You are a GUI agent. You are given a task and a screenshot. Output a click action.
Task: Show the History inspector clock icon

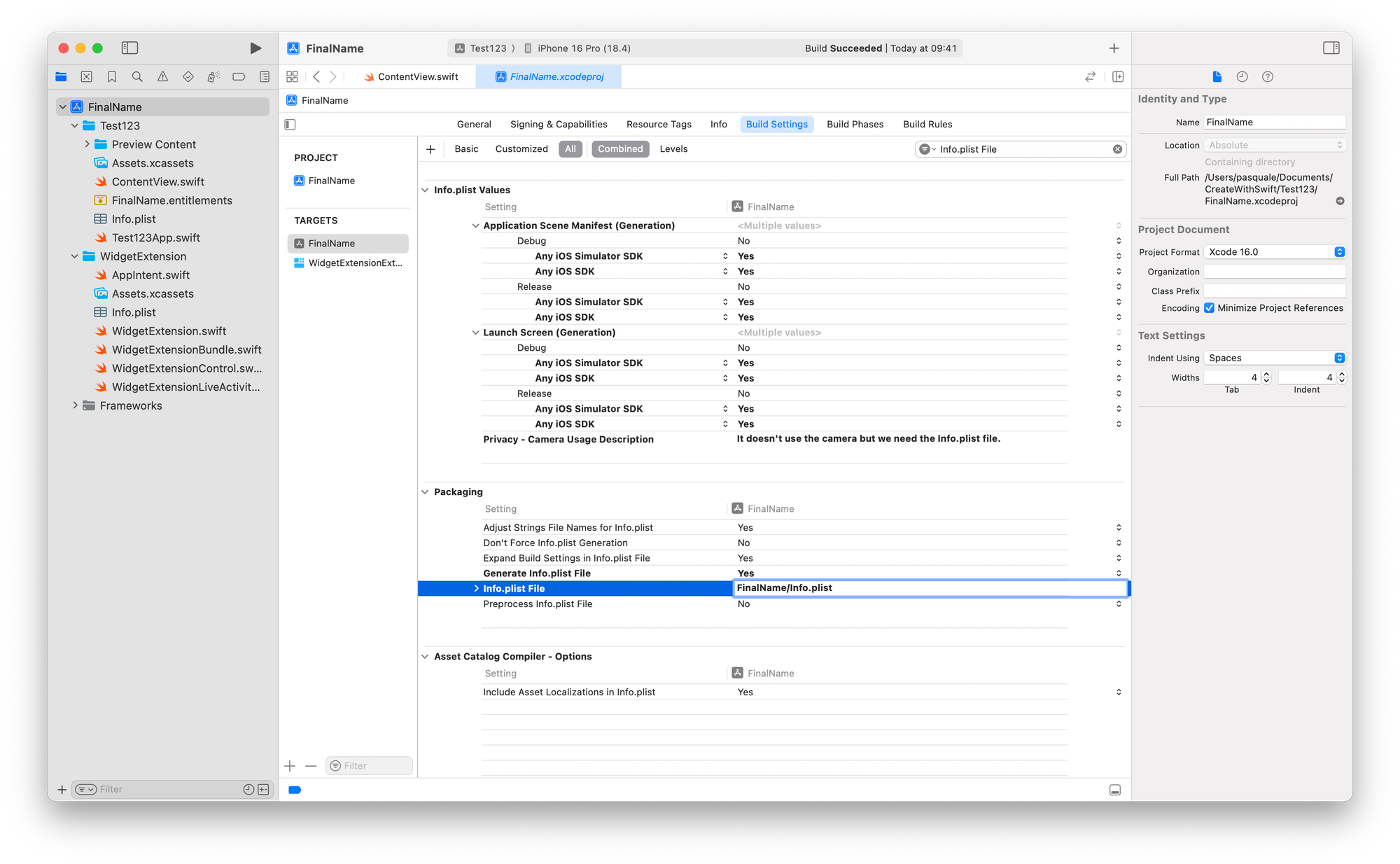(1242, 77)
